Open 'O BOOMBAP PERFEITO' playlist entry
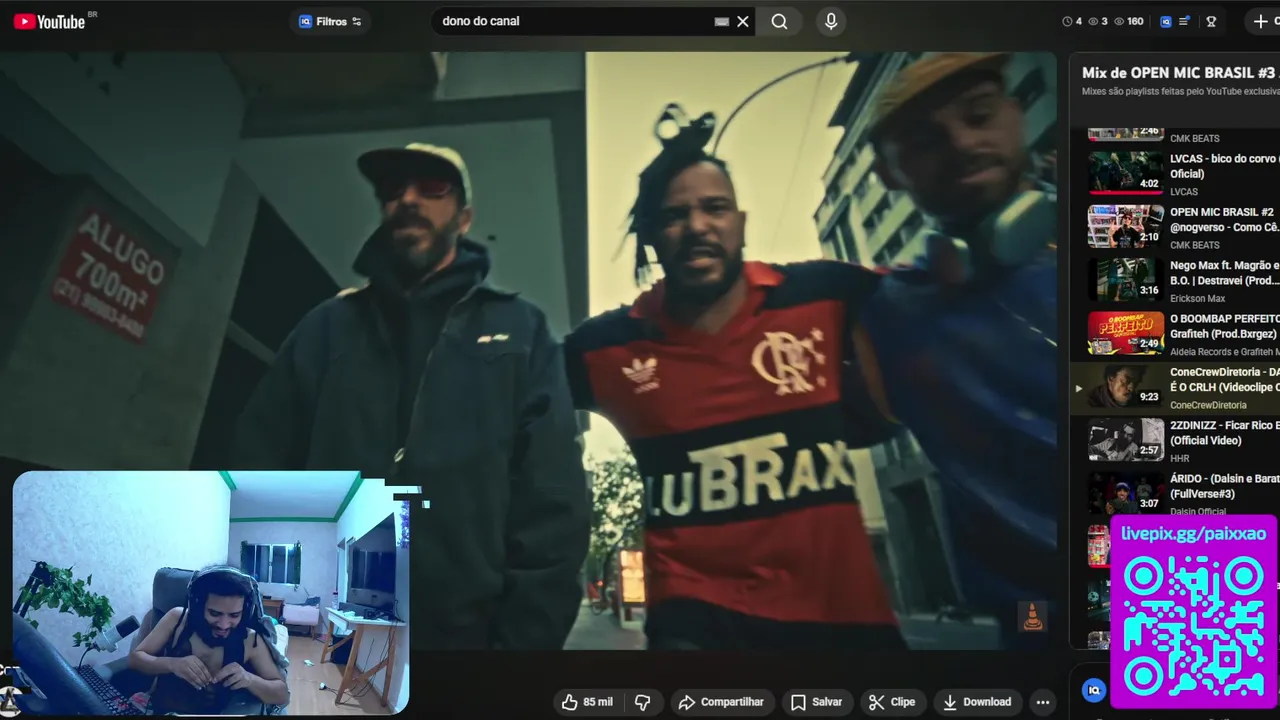Image resolution: width=1280 pixels, height=720 pixels. pos(1224,326)
